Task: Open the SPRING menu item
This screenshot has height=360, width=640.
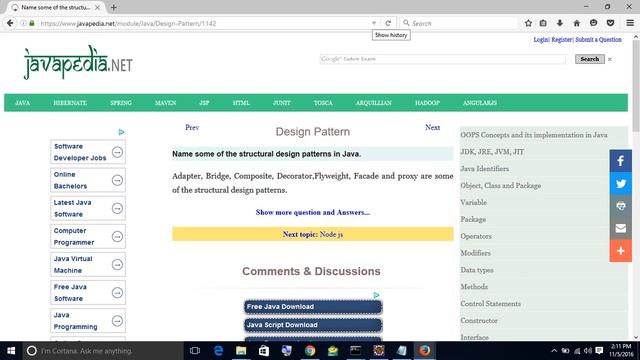Action: [121, 103]
